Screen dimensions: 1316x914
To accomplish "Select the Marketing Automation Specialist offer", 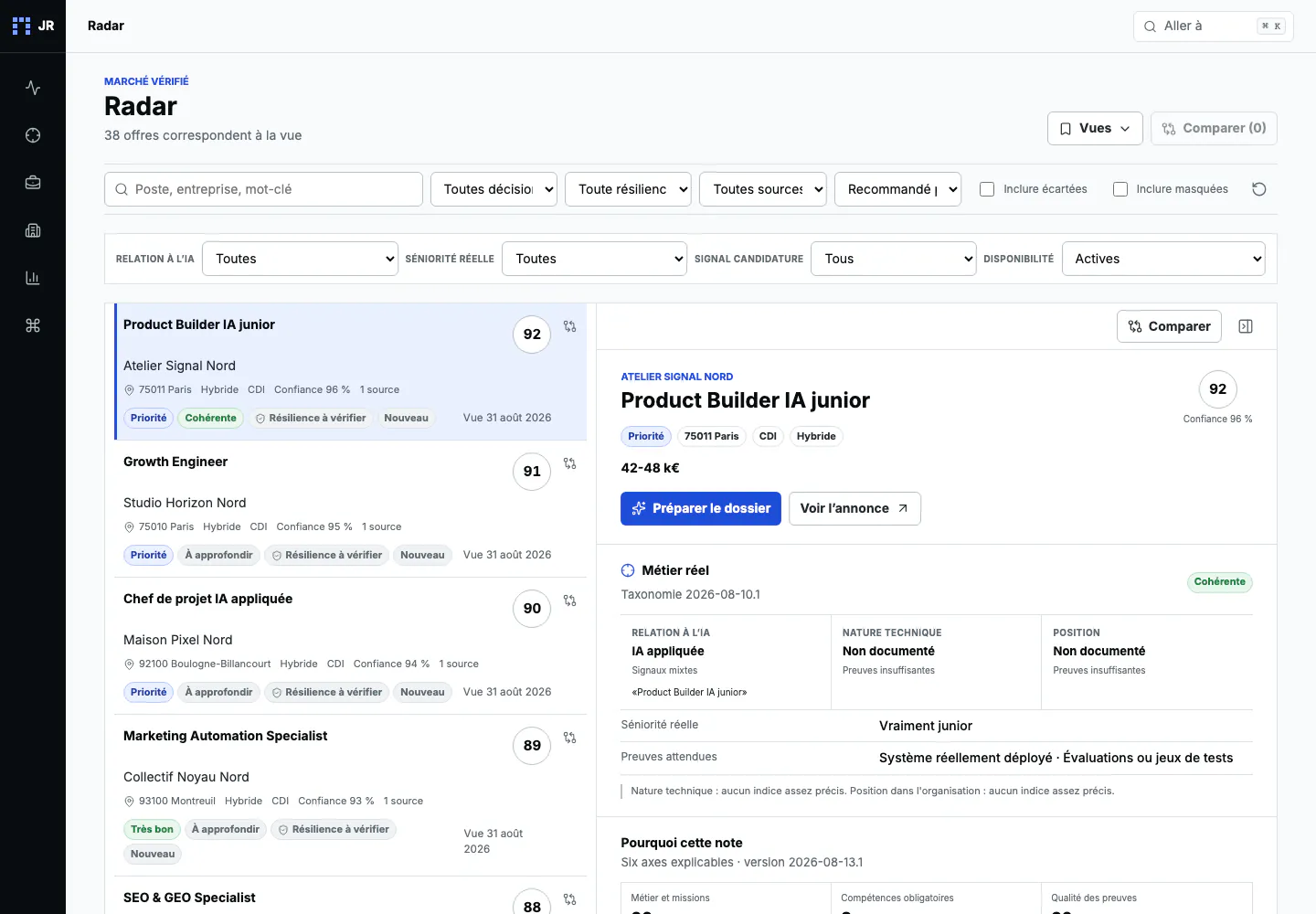I will [x=351, y=795].
